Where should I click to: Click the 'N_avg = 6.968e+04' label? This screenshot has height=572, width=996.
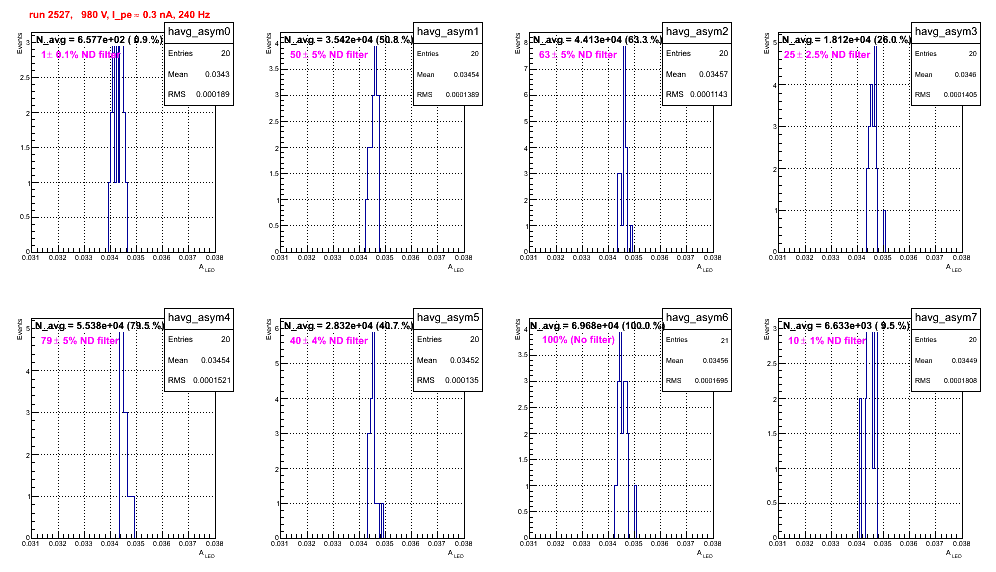tap(575, 325)
